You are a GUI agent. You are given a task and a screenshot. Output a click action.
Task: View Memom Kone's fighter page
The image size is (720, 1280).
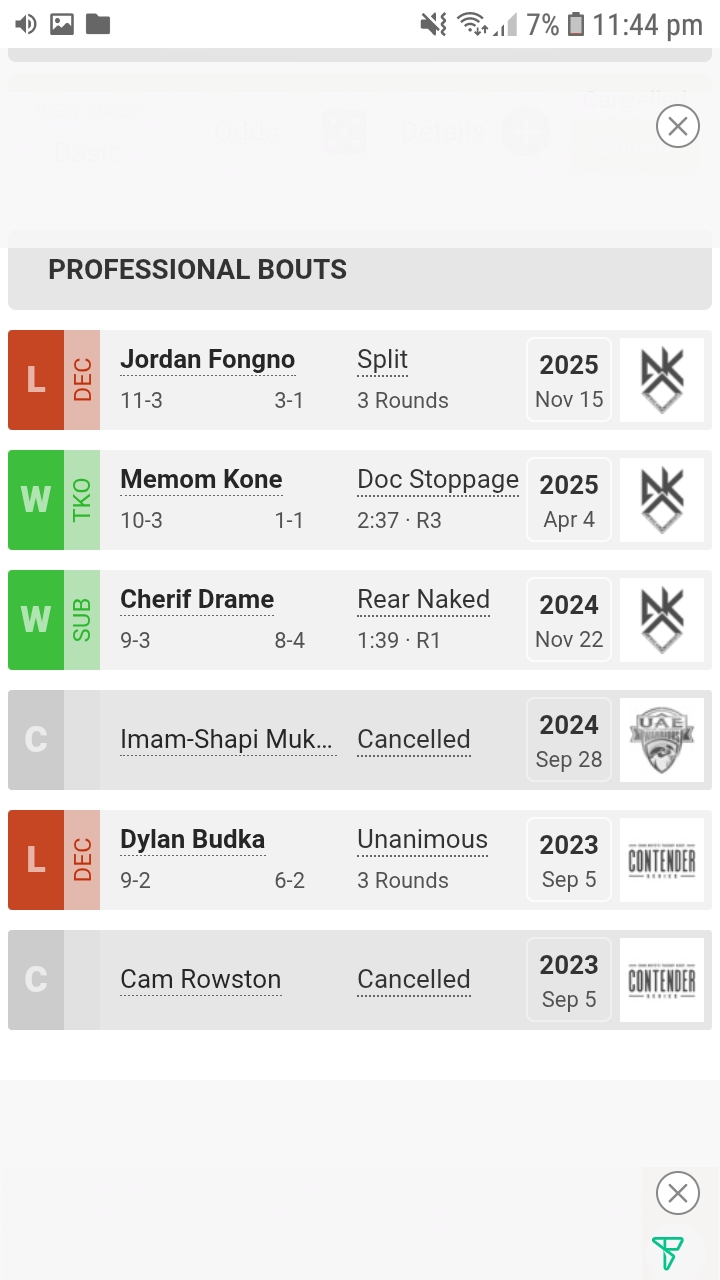[x=201, y=480]
